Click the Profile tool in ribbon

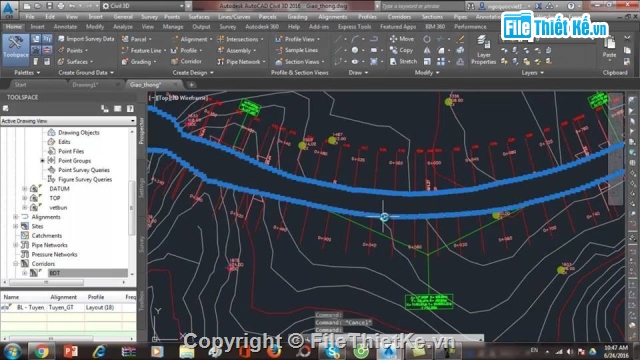coord(187,51)
